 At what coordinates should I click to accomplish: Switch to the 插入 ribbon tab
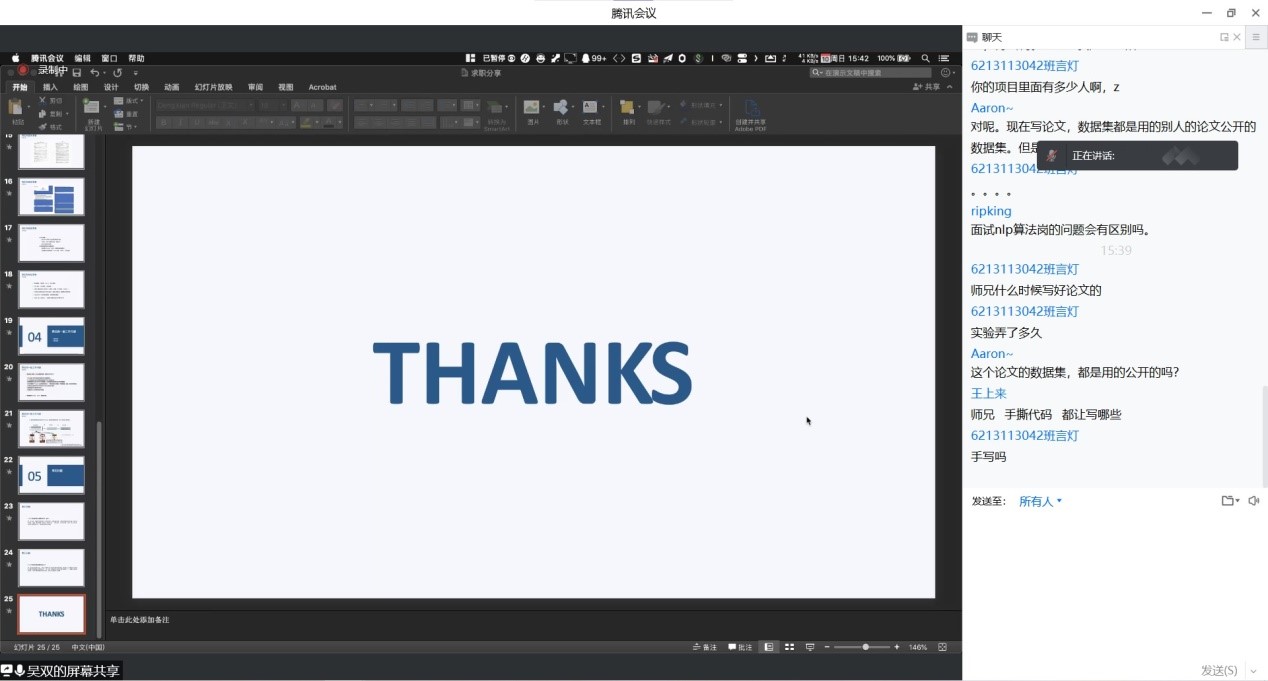point(50,87)
